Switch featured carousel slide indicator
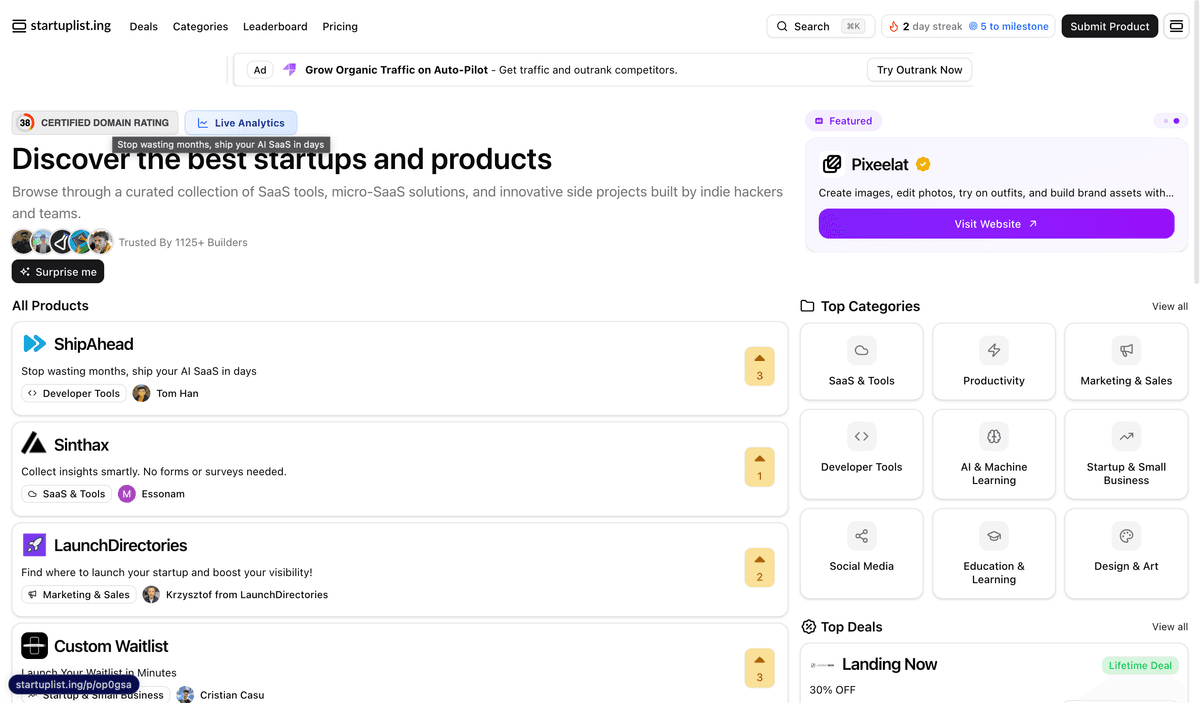 1165,121
